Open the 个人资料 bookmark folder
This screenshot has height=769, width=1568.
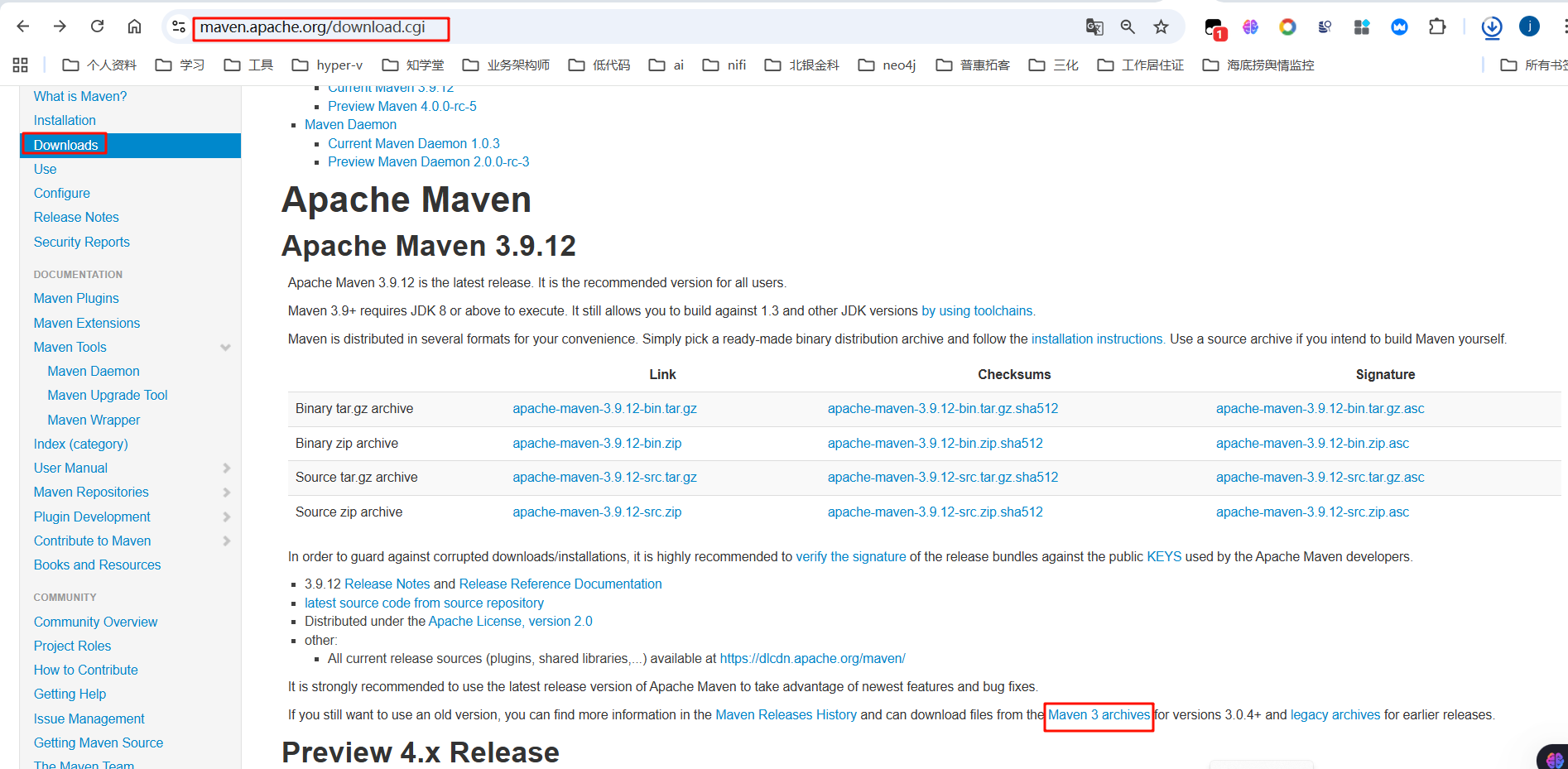click(99, 65)
